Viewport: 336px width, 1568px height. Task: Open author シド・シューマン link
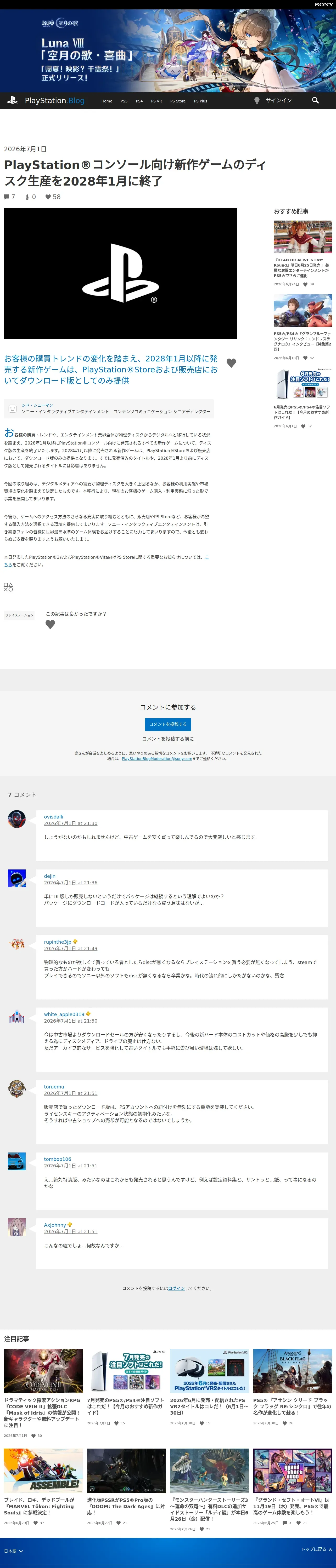(x=37, y=405)
